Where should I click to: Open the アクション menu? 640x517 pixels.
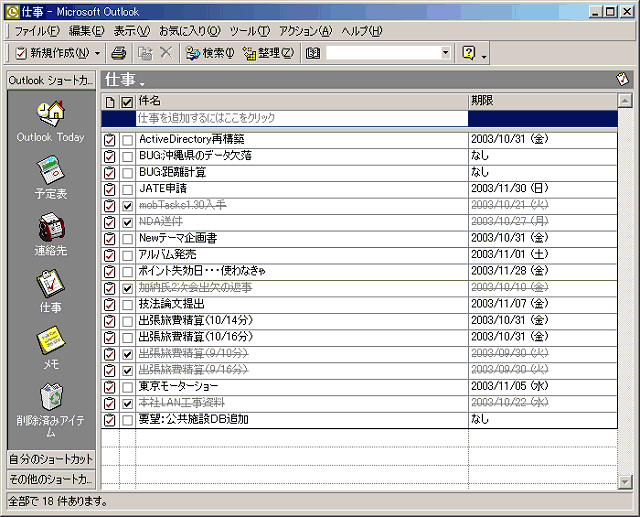click(x=306, y=31)
